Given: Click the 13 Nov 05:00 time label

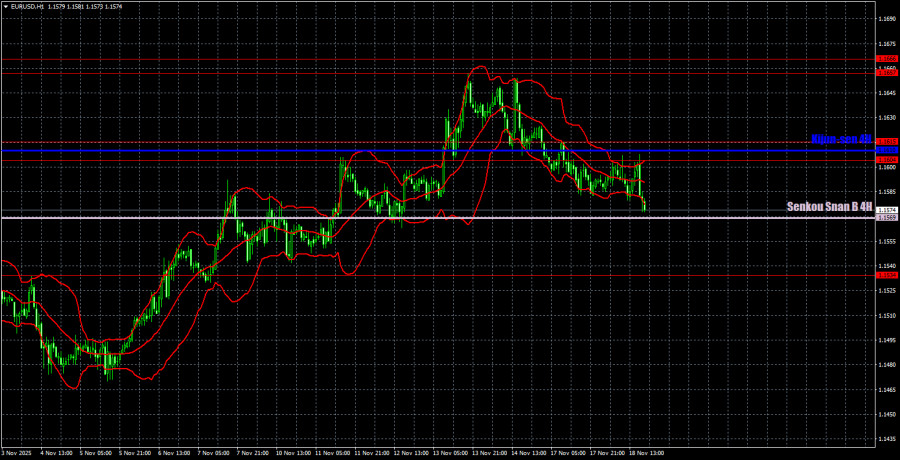Looking at the screenshot, I should point(449,454).
